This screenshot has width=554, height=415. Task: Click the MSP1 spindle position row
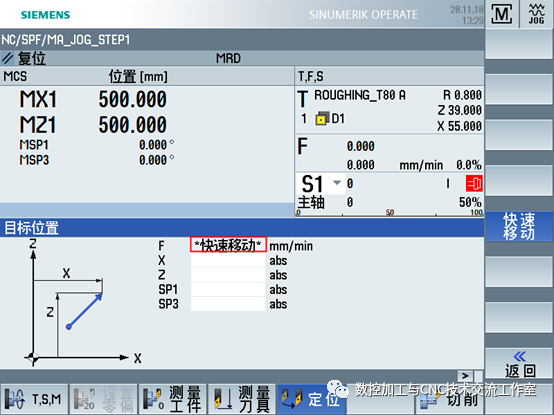[96, 145]
